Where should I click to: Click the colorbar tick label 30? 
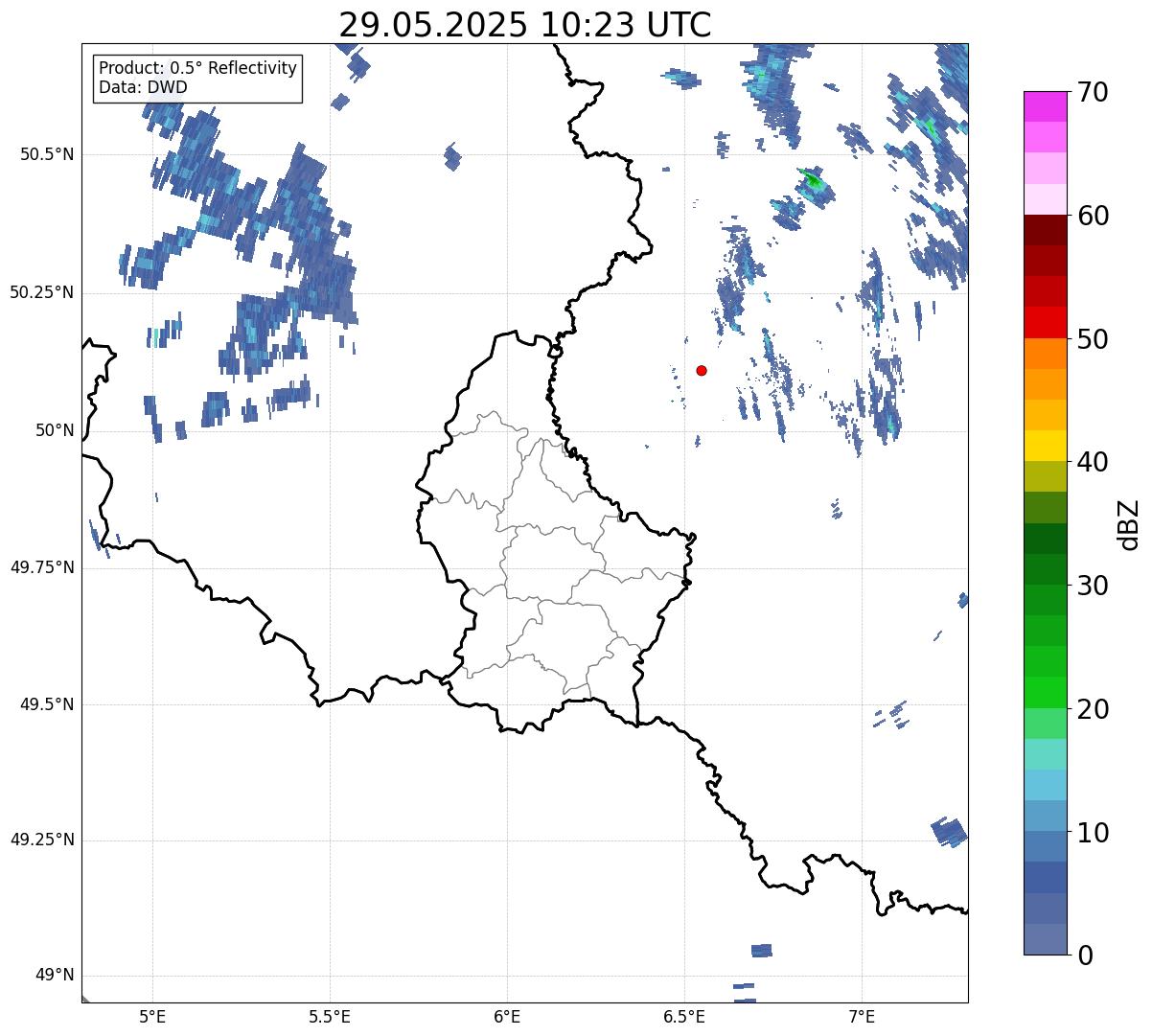pyautogui.click(x=1093, y=586)
